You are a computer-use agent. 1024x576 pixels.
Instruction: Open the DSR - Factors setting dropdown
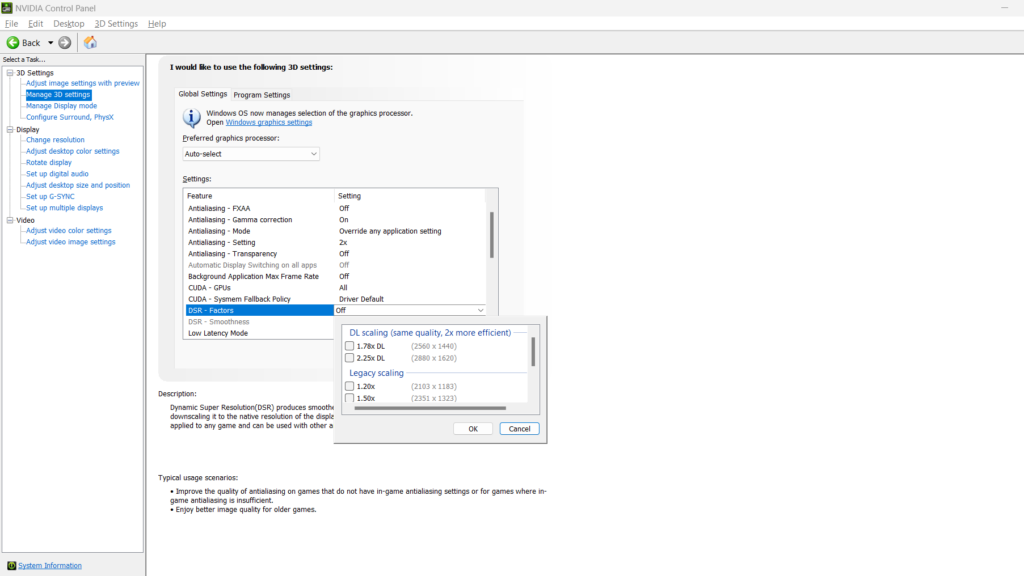coord(478,310)
